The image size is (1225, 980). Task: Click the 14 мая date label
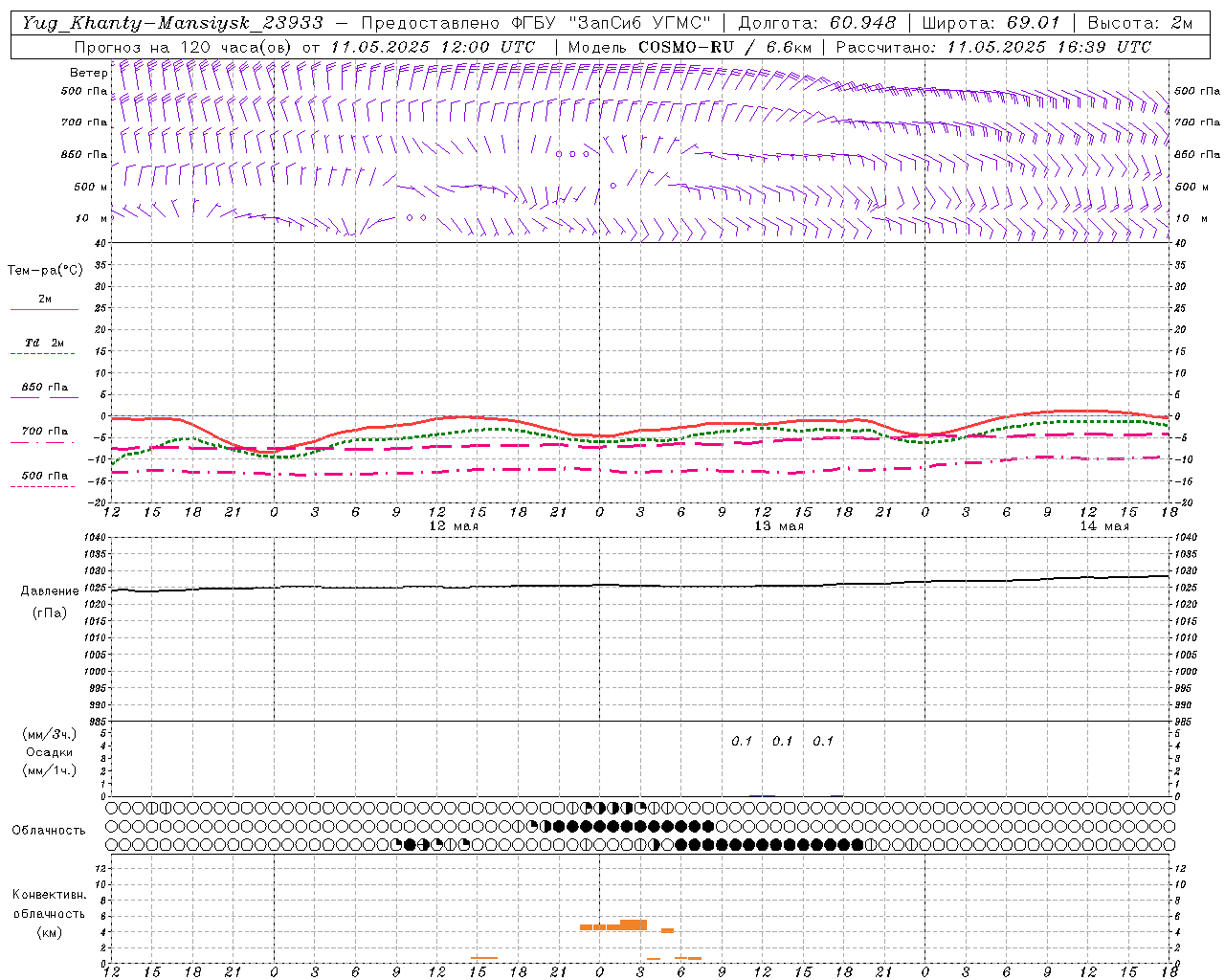pos(1104,526)
